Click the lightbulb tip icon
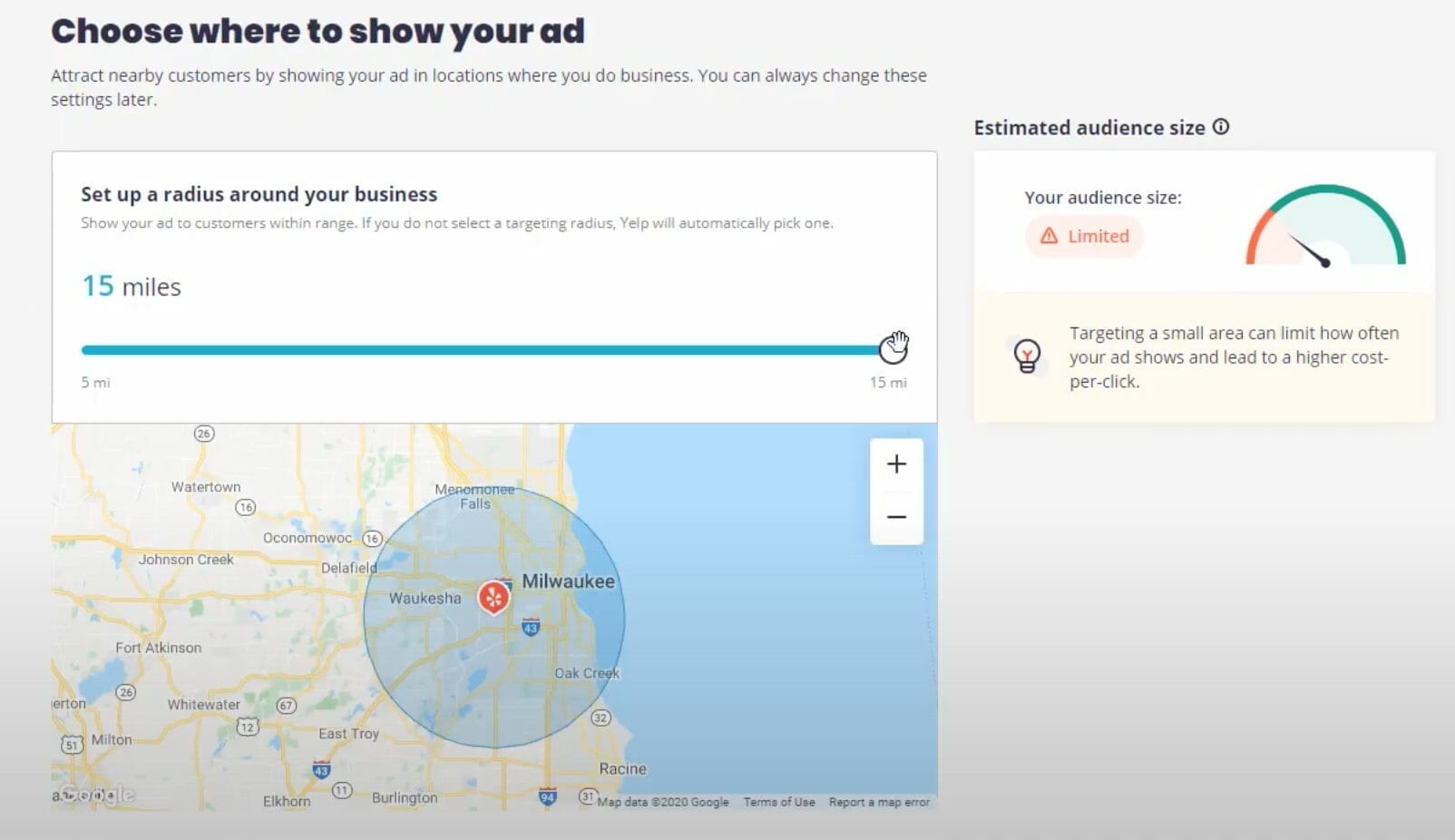1455x840 pixels. tap(1026, 357)
